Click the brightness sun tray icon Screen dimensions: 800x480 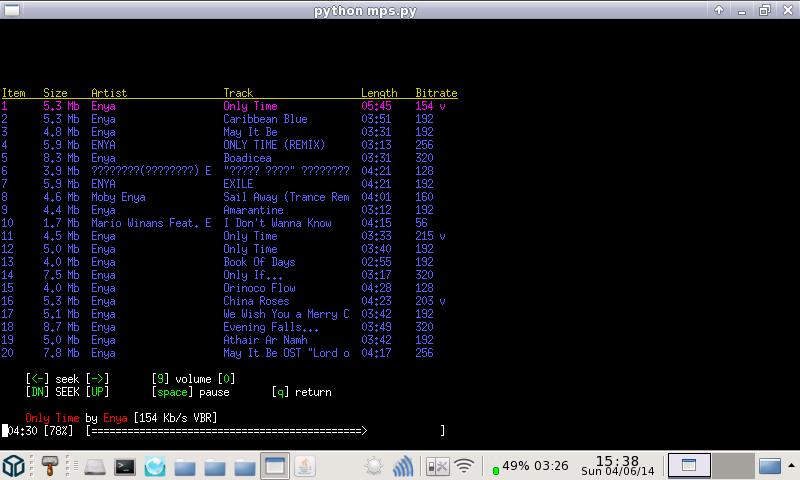click(374, 467)
